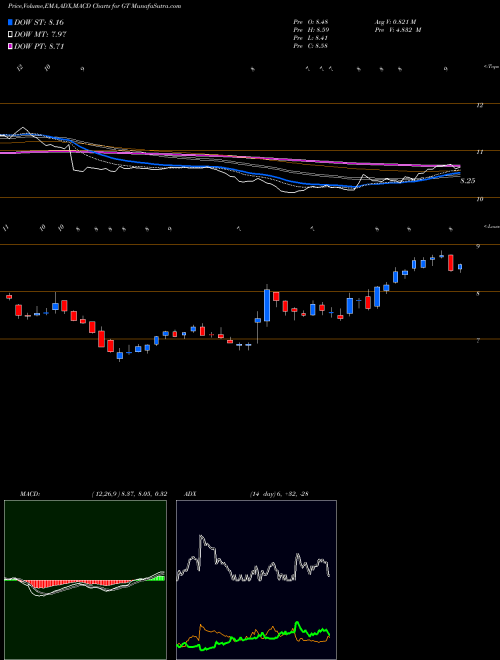Image resolution: width=500 pixels, height=660 pixels.
Task: Click the 8.25 value label on EMA chart
Action: pos(468,181)
